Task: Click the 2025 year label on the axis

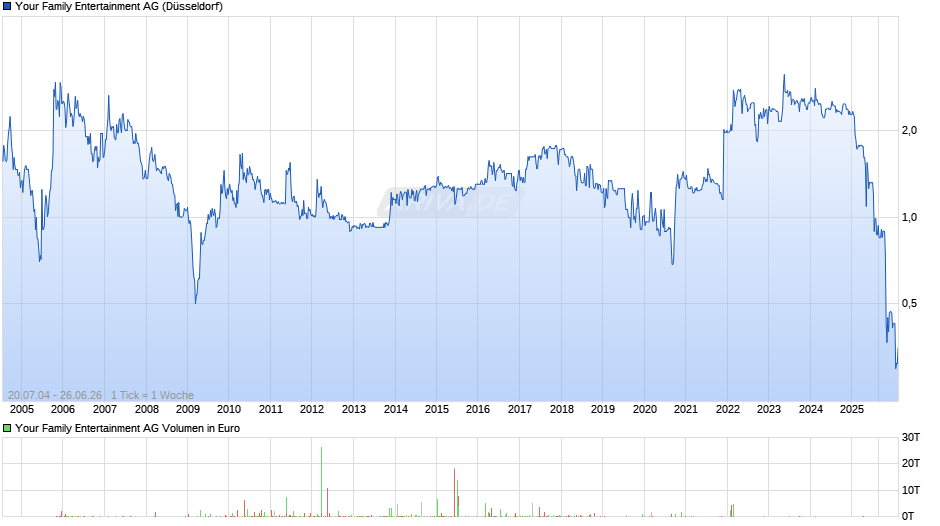Action: [x=852, y=409]
